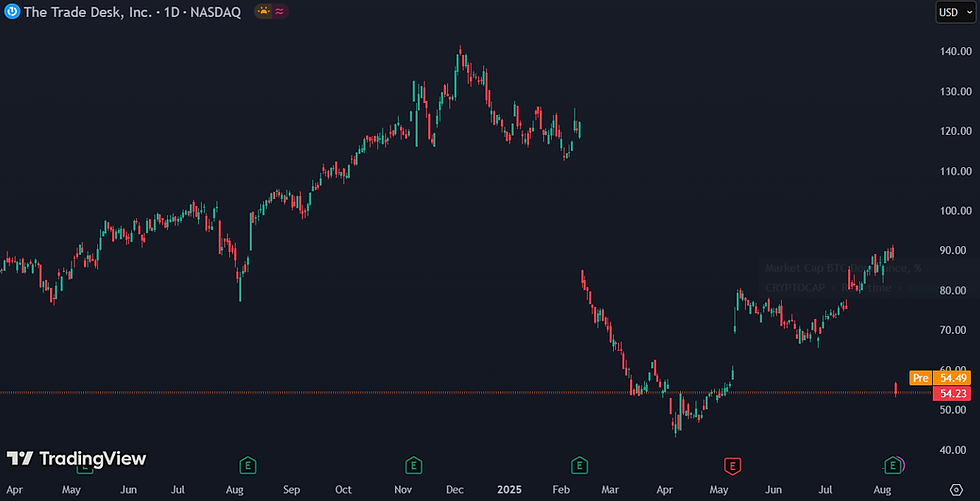Open the November 2024 earnings marker
The width and height of the screenshot is (980, 501).
coord(413,465)
